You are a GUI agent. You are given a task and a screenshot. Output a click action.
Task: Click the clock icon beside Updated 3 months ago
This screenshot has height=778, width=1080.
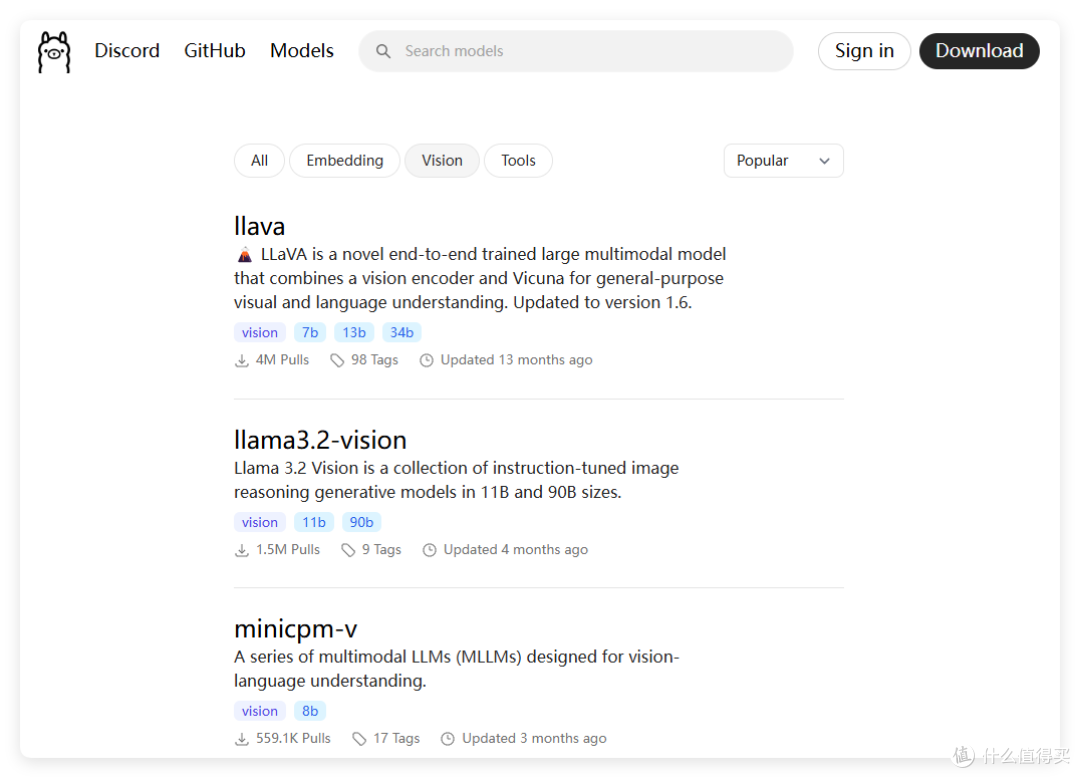coord(448,739)
